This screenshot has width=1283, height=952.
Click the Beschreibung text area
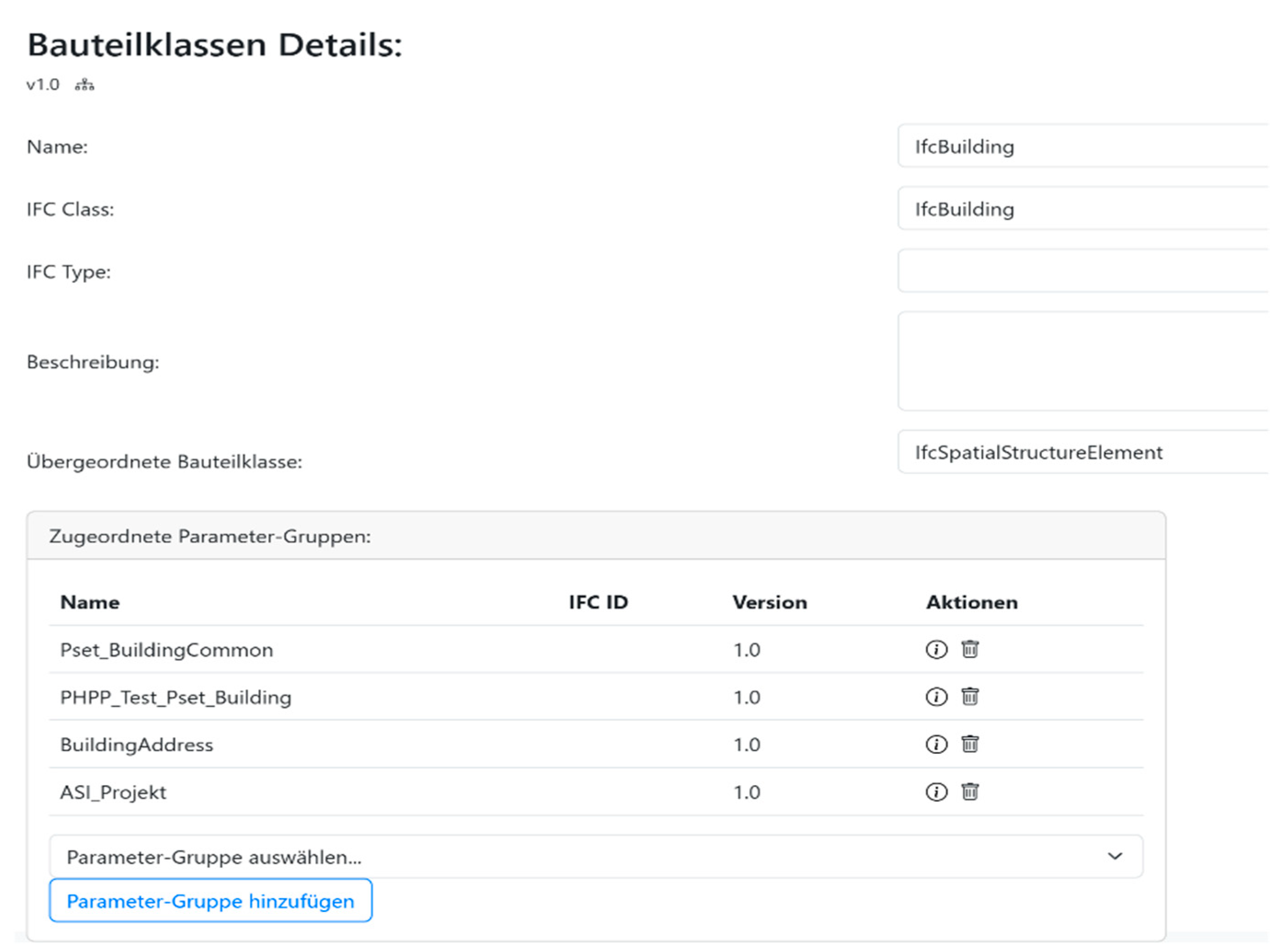(1082, 361)
